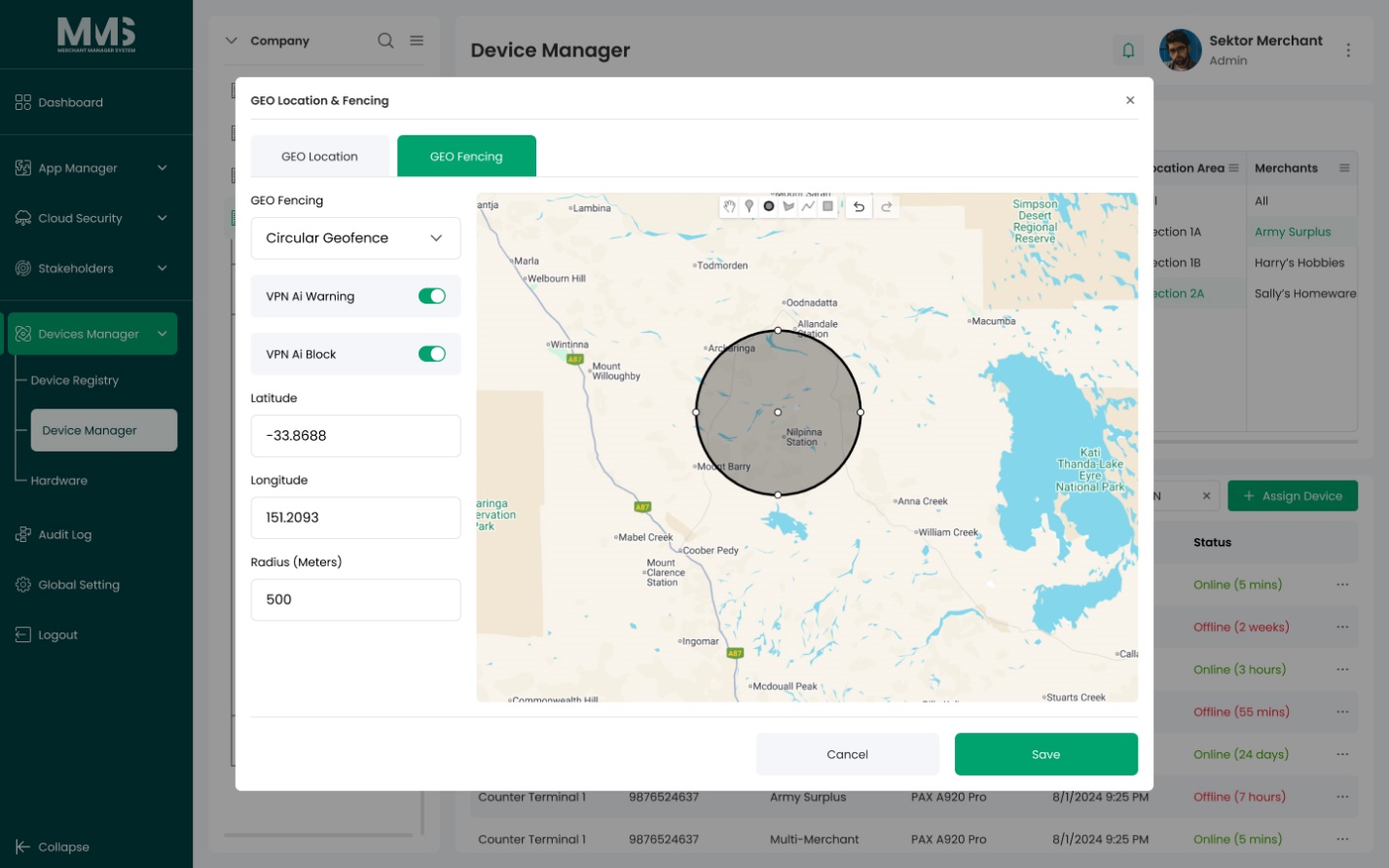This screenshot has width=1389, height=868.
Task: Open row menu for Online (24 days) device
Action: tap(1342, 754)
